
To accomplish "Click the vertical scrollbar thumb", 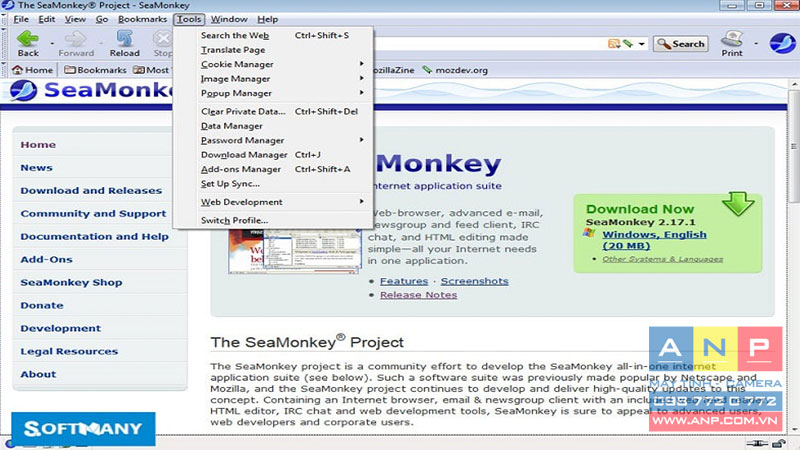I will (x=794, y=147).
